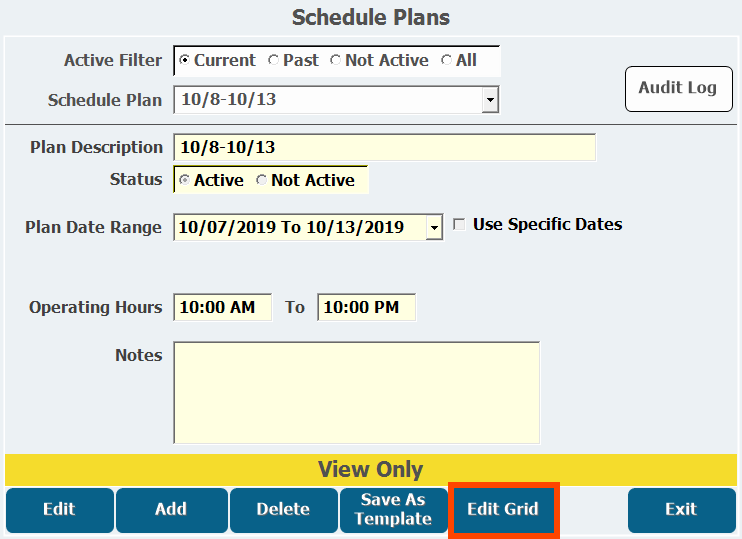Enable the Use Specific Dates checkbox

click(x=459, y=225)
